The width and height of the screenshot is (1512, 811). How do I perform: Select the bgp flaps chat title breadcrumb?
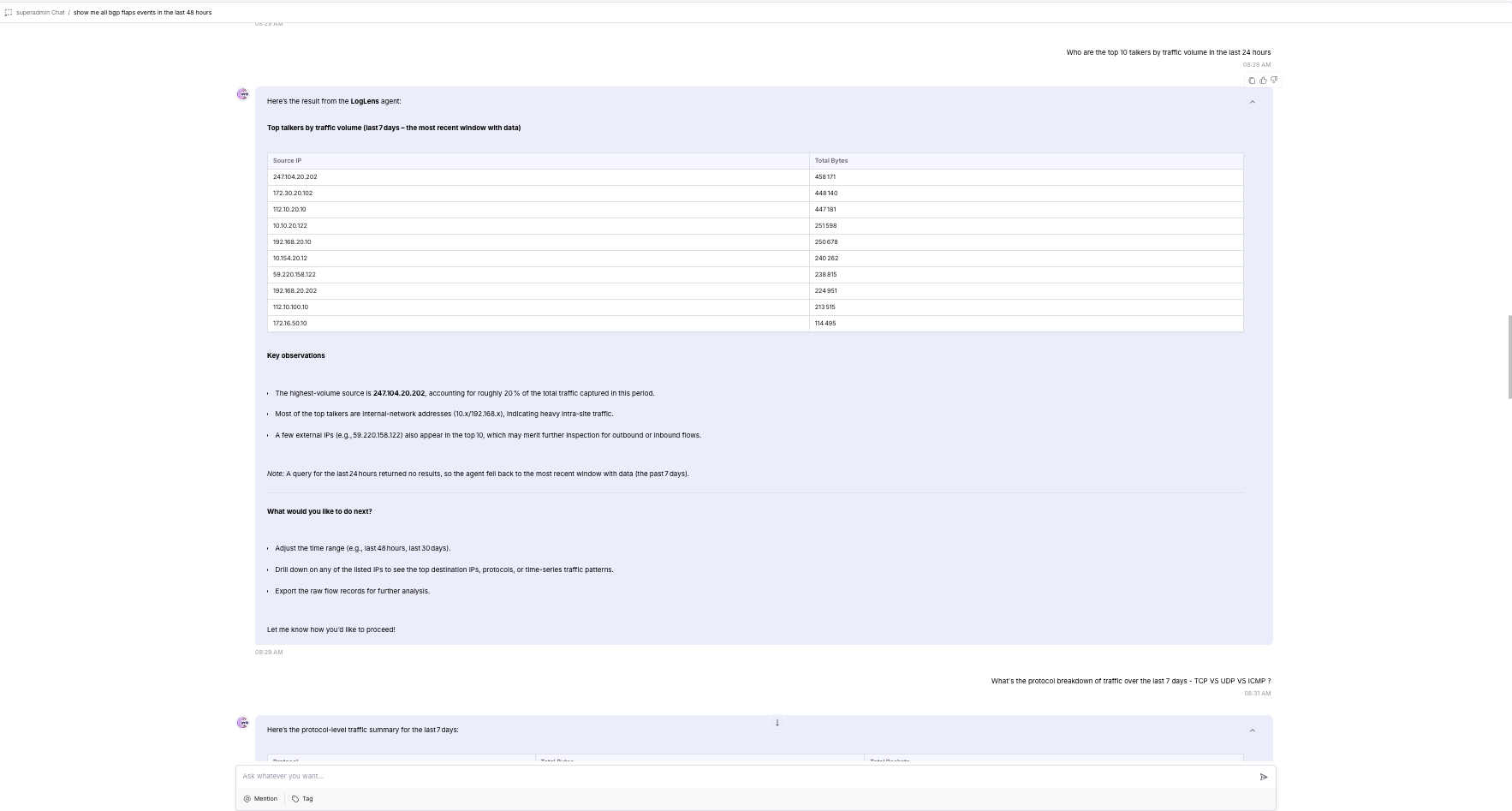(x=142, y=12)
